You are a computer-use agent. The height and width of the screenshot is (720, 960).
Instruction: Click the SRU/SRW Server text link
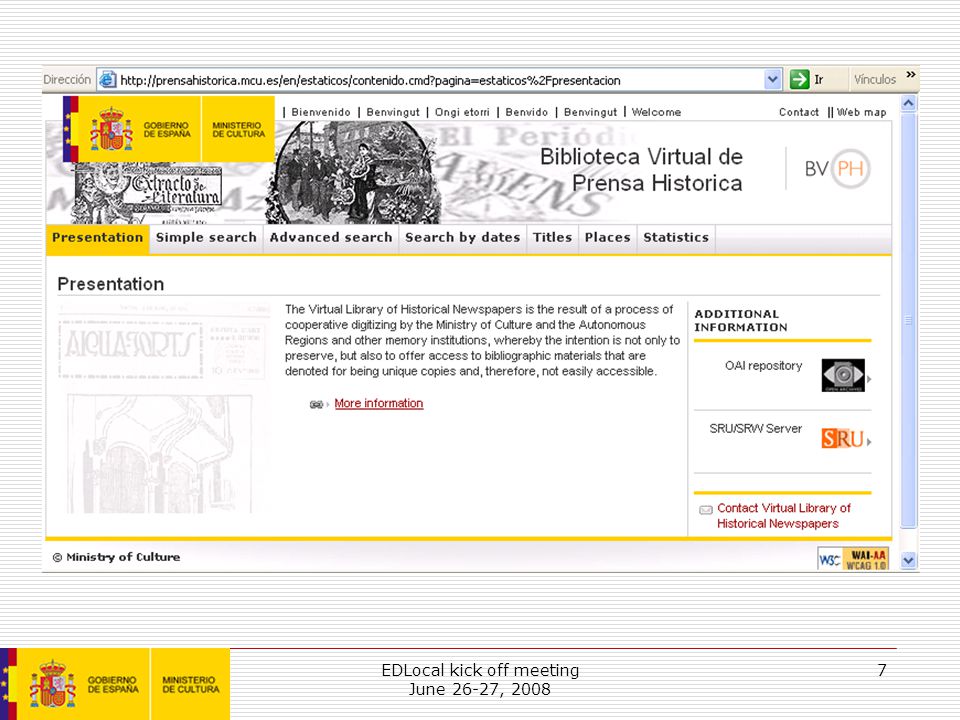756,429
